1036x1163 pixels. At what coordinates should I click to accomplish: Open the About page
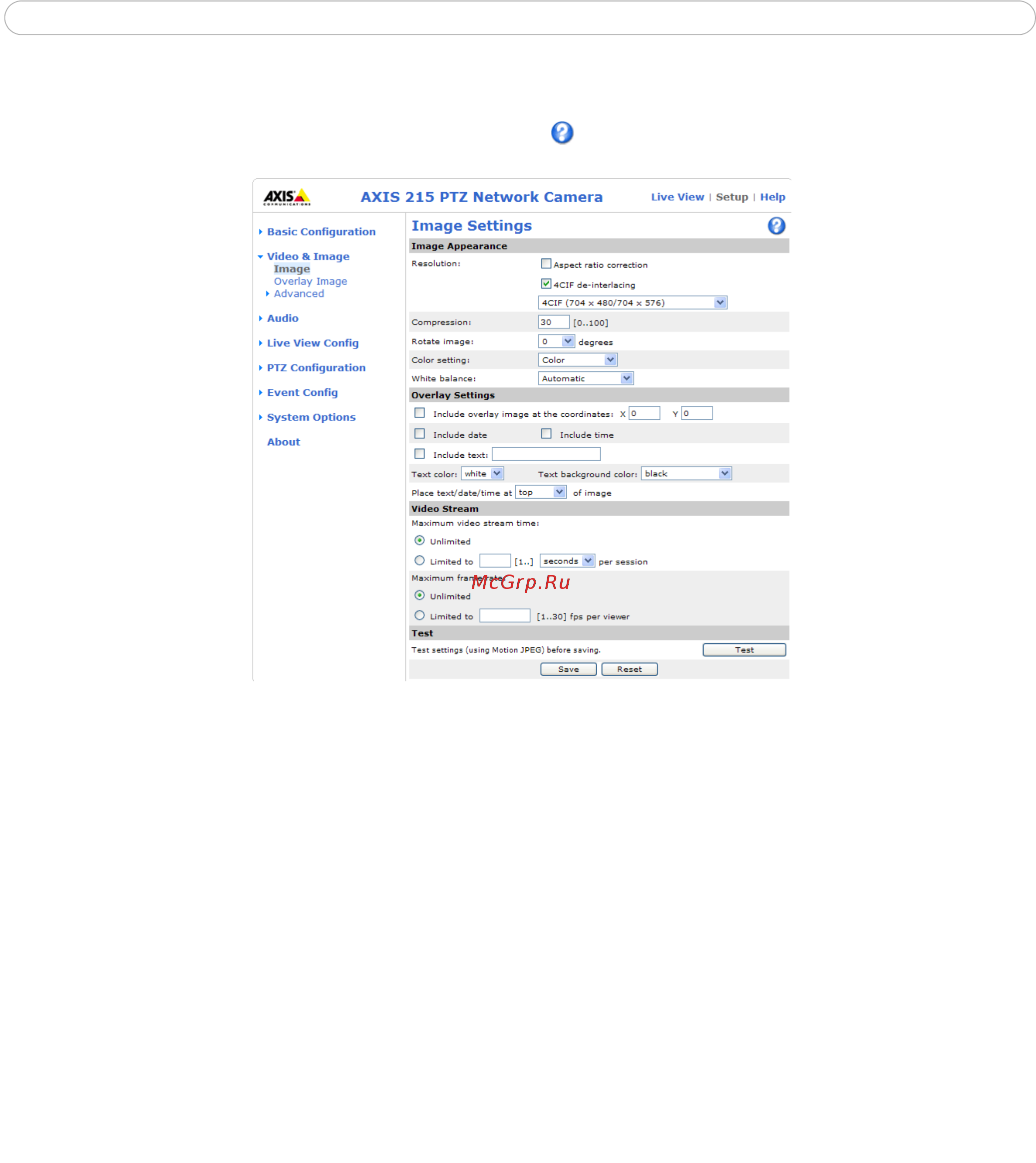point(284,442)
